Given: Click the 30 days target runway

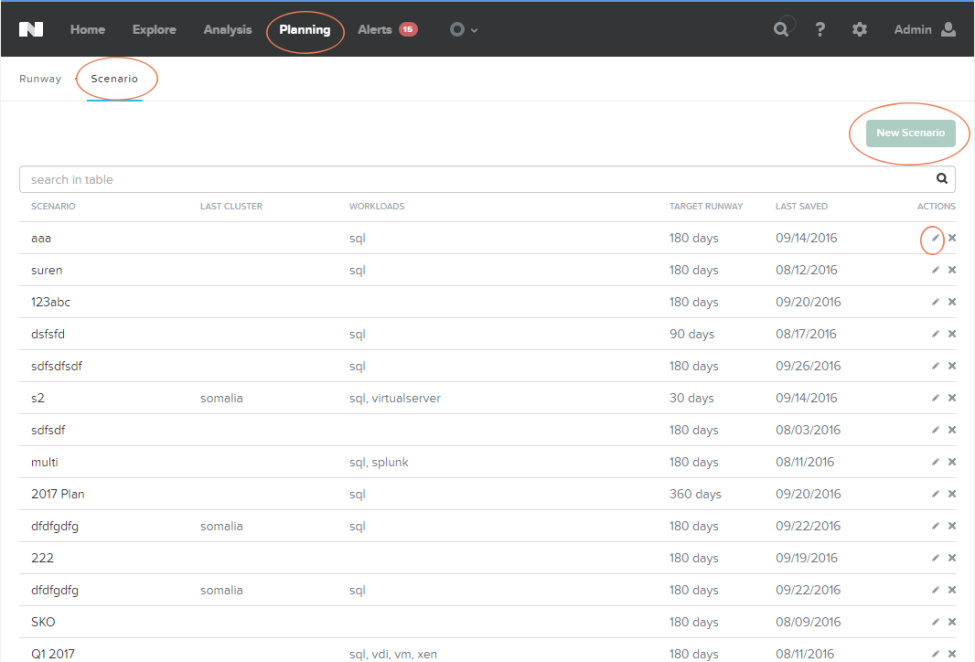Looking at the screenshot, I should (691, 398).
